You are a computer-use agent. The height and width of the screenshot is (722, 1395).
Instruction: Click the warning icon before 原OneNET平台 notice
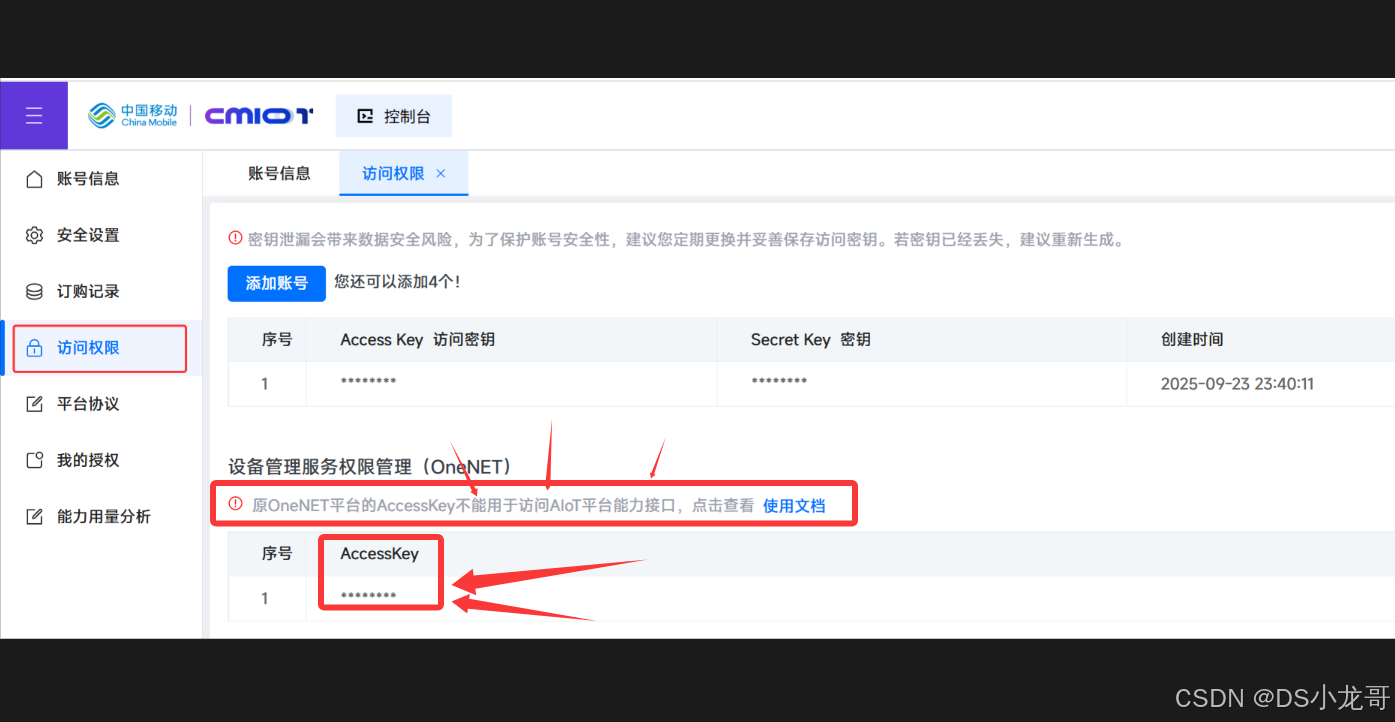[x=236, y=504]
